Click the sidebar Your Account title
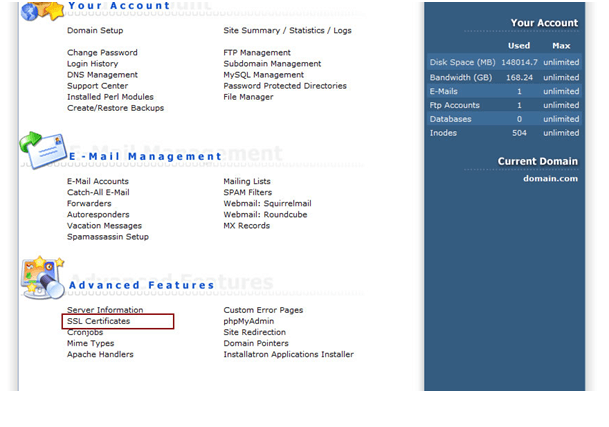Image resolution: width=609 pixels, height=427 pixels. coord(544,23)
